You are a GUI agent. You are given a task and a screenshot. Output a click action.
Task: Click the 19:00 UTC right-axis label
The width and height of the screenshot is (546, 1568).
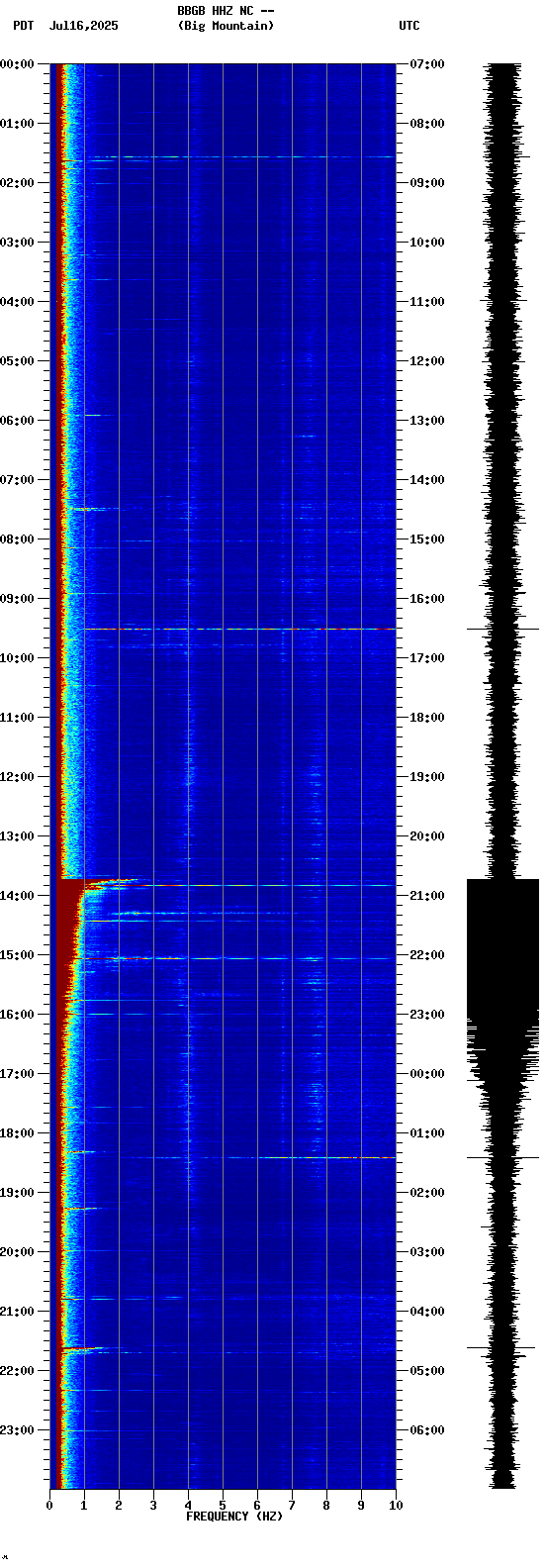[x=426, y=777]
